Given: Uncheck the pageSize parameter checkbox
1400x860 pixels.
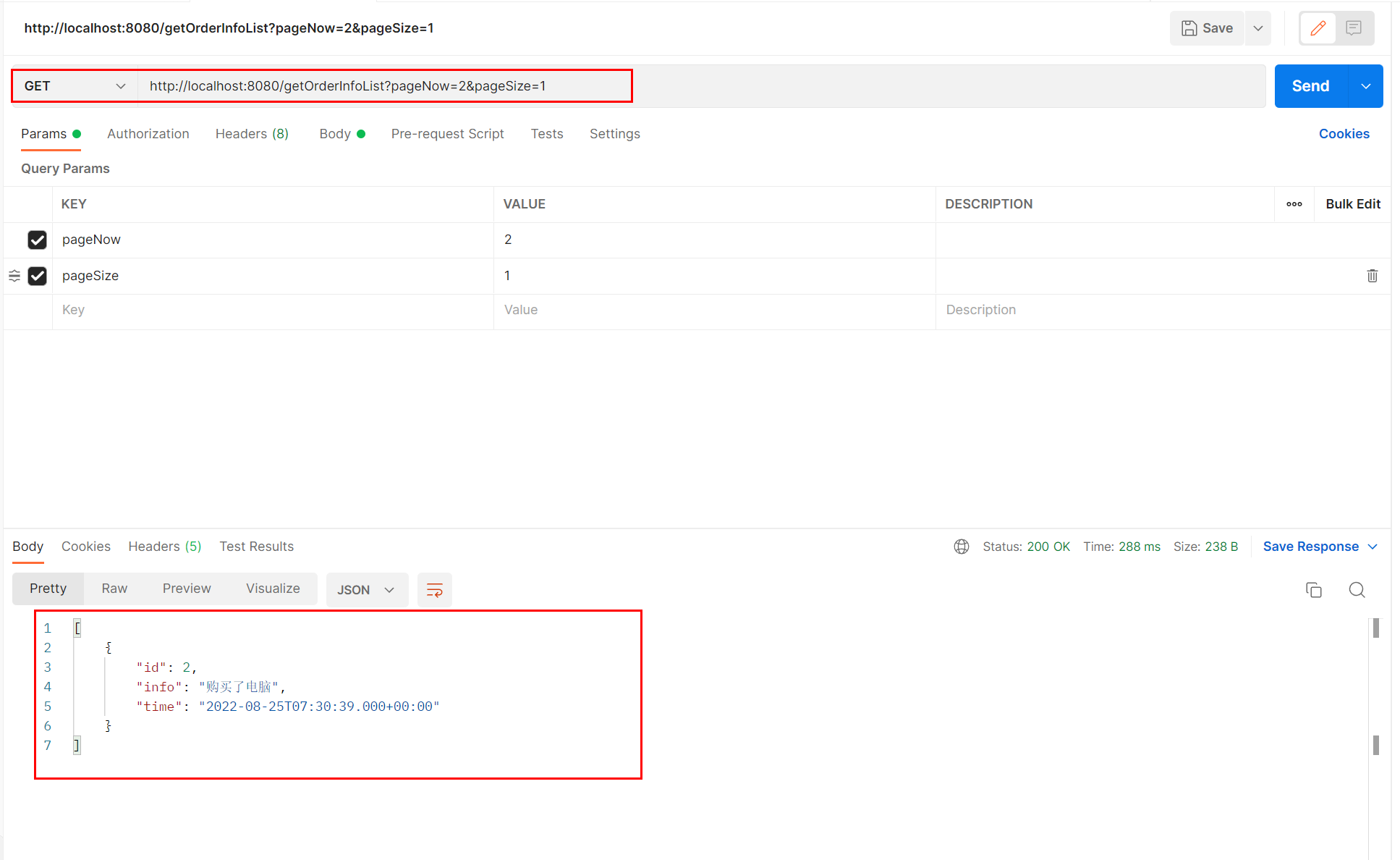Looking at the screenshot, I should point(37,276).
